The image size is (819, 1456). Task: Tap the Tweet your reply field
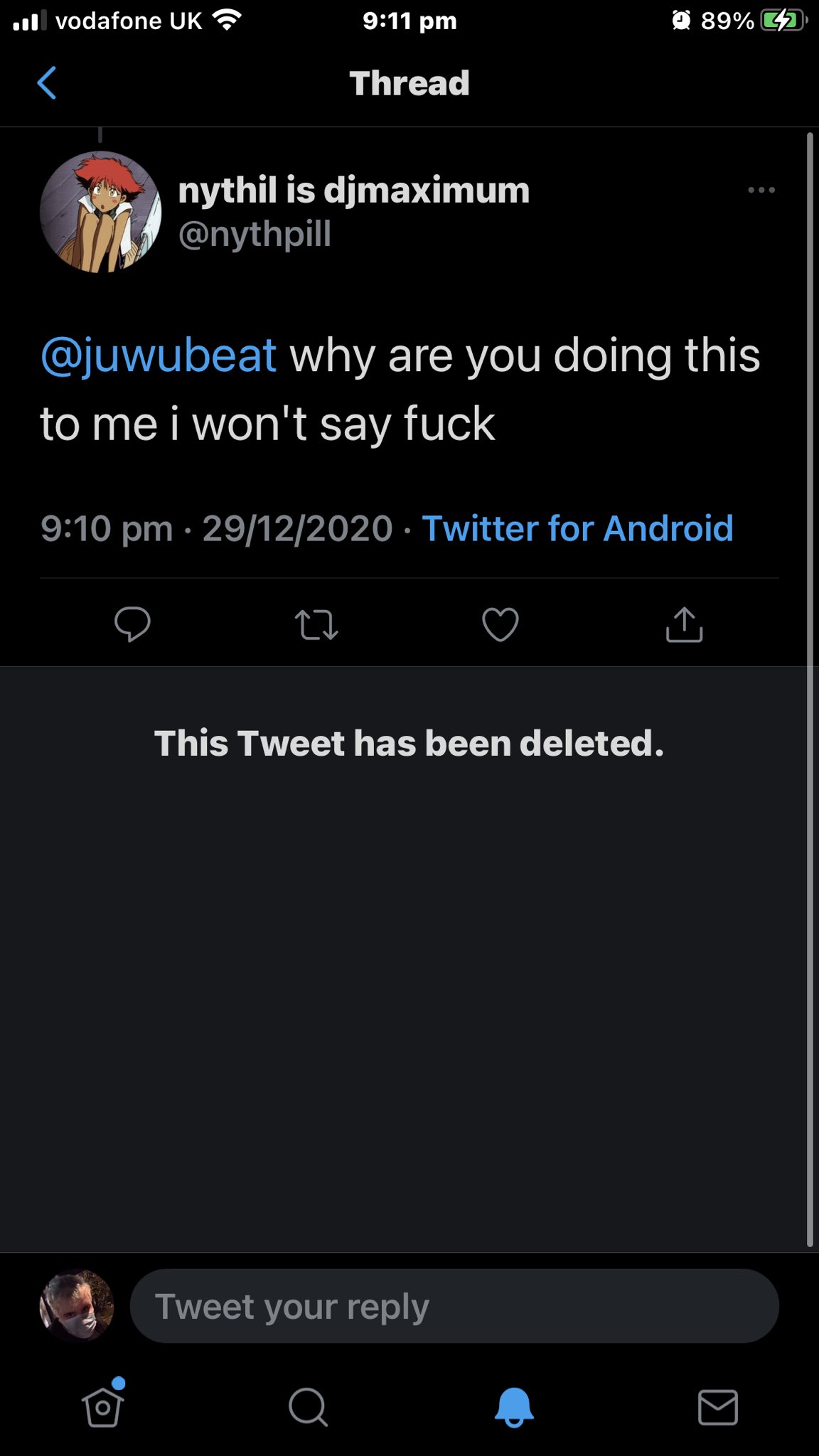(454, 1307)
